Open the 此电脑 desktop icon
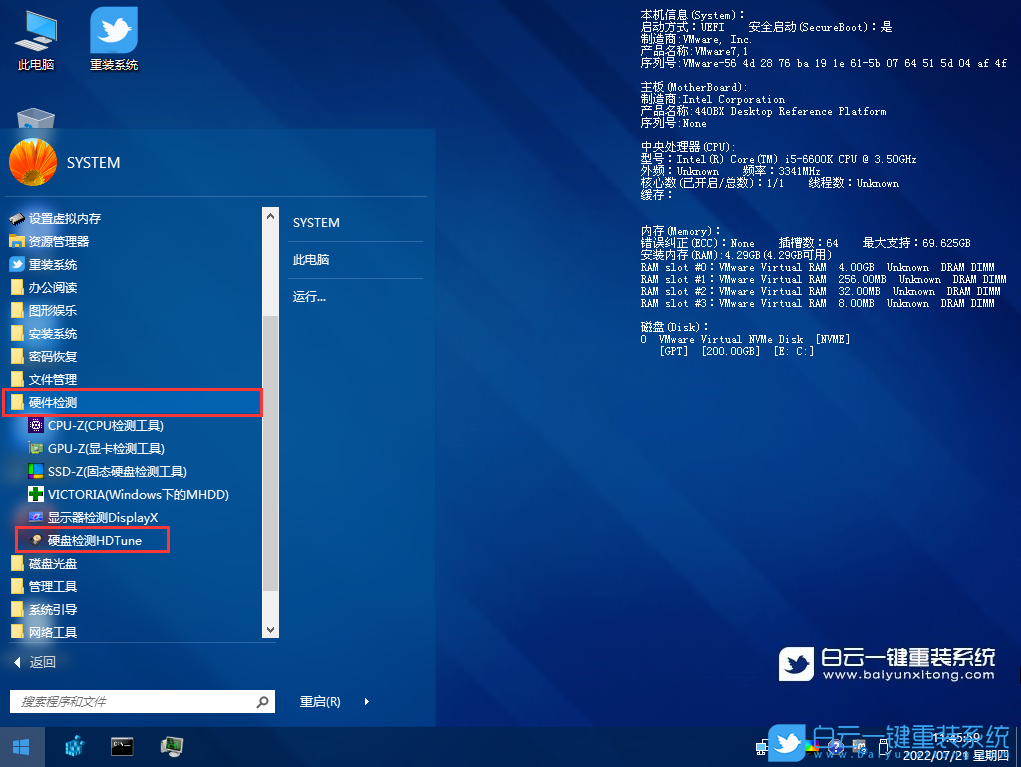This screenshot has width=1021, height=767. click(36, 40)
